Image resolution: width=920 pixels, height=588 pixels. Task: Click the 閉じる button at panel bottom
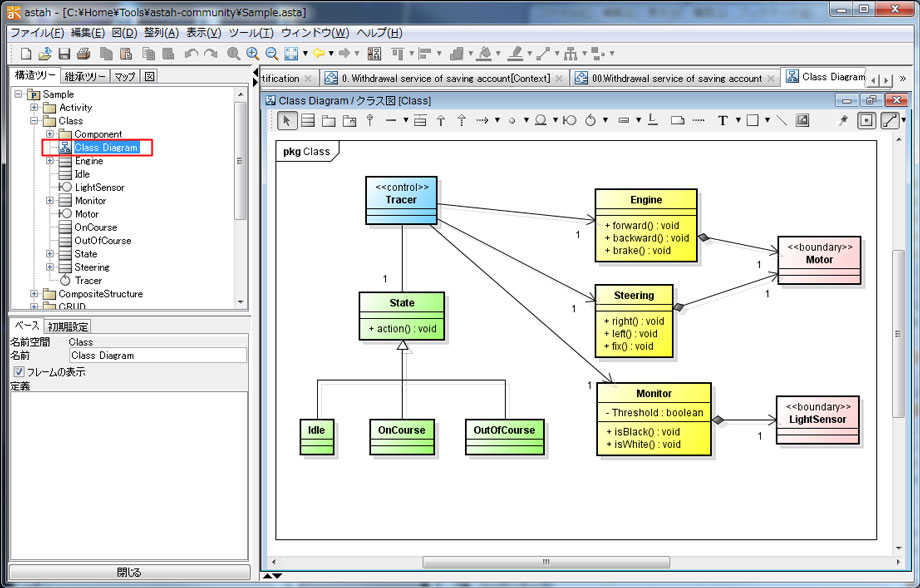tap(129, 572)
